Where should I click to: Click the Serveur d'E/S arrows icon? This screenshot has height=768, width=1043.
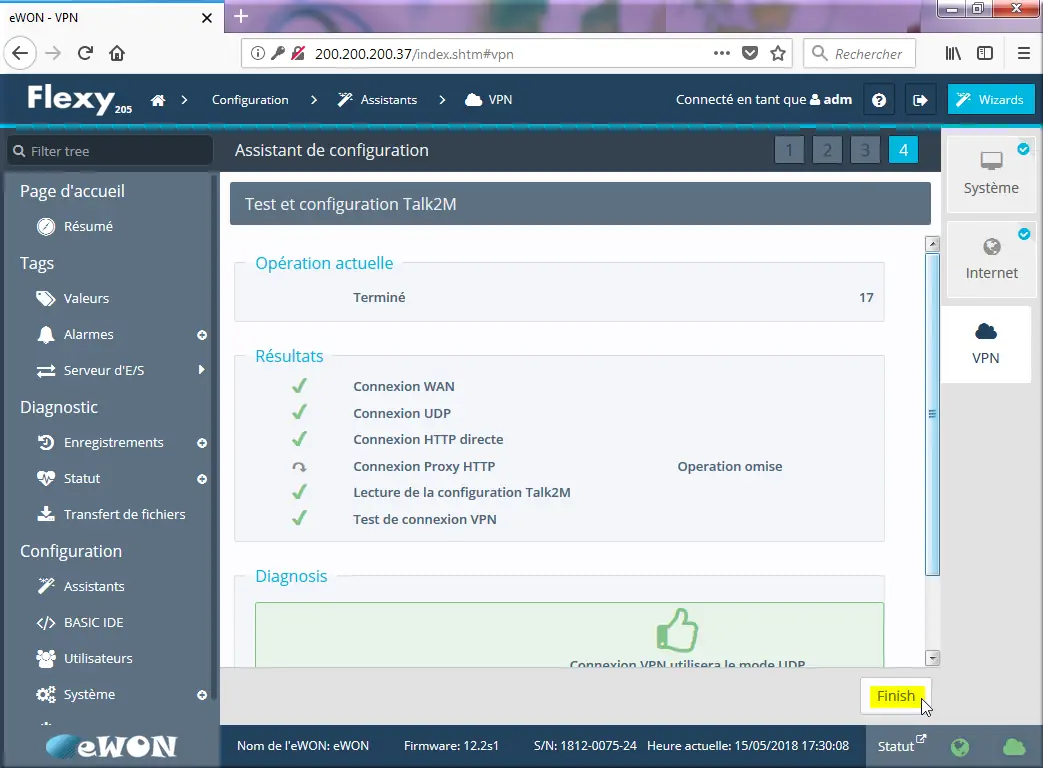pos(46,370)
